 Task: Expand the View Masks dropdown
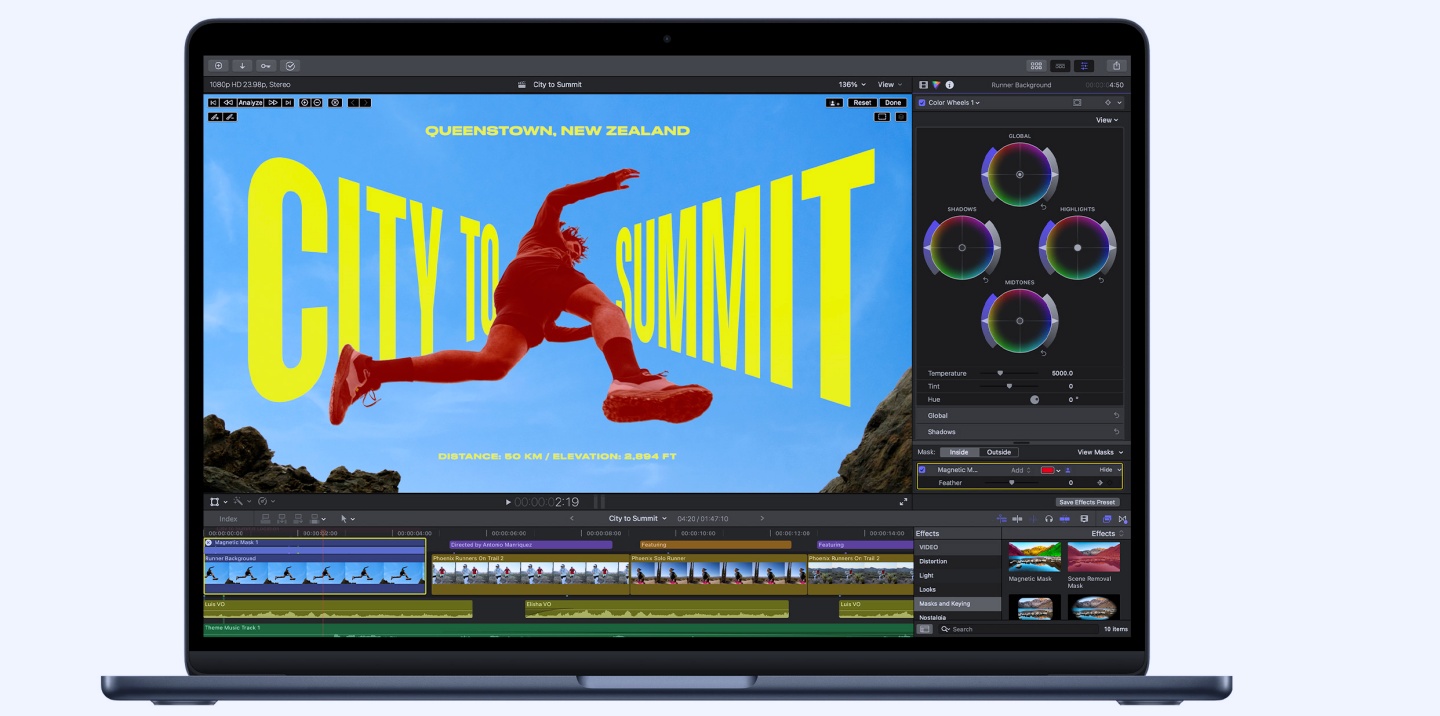1100,453
